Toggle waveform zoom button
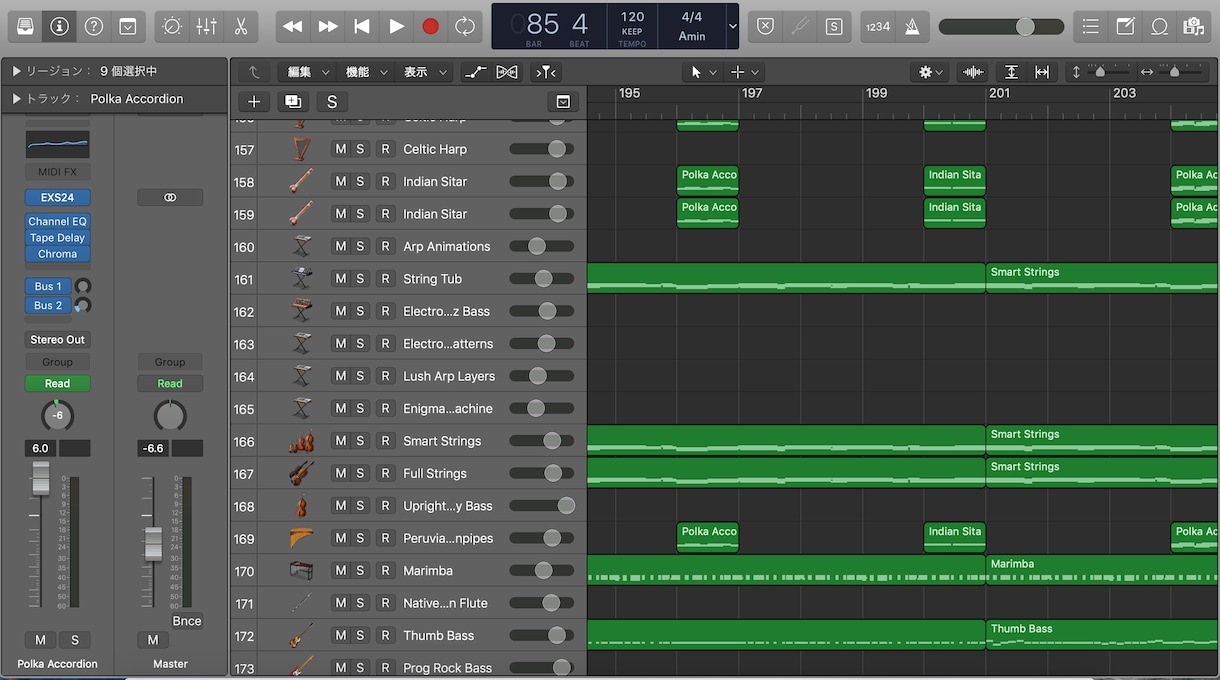1220x680 pixels. pos(972,72)
